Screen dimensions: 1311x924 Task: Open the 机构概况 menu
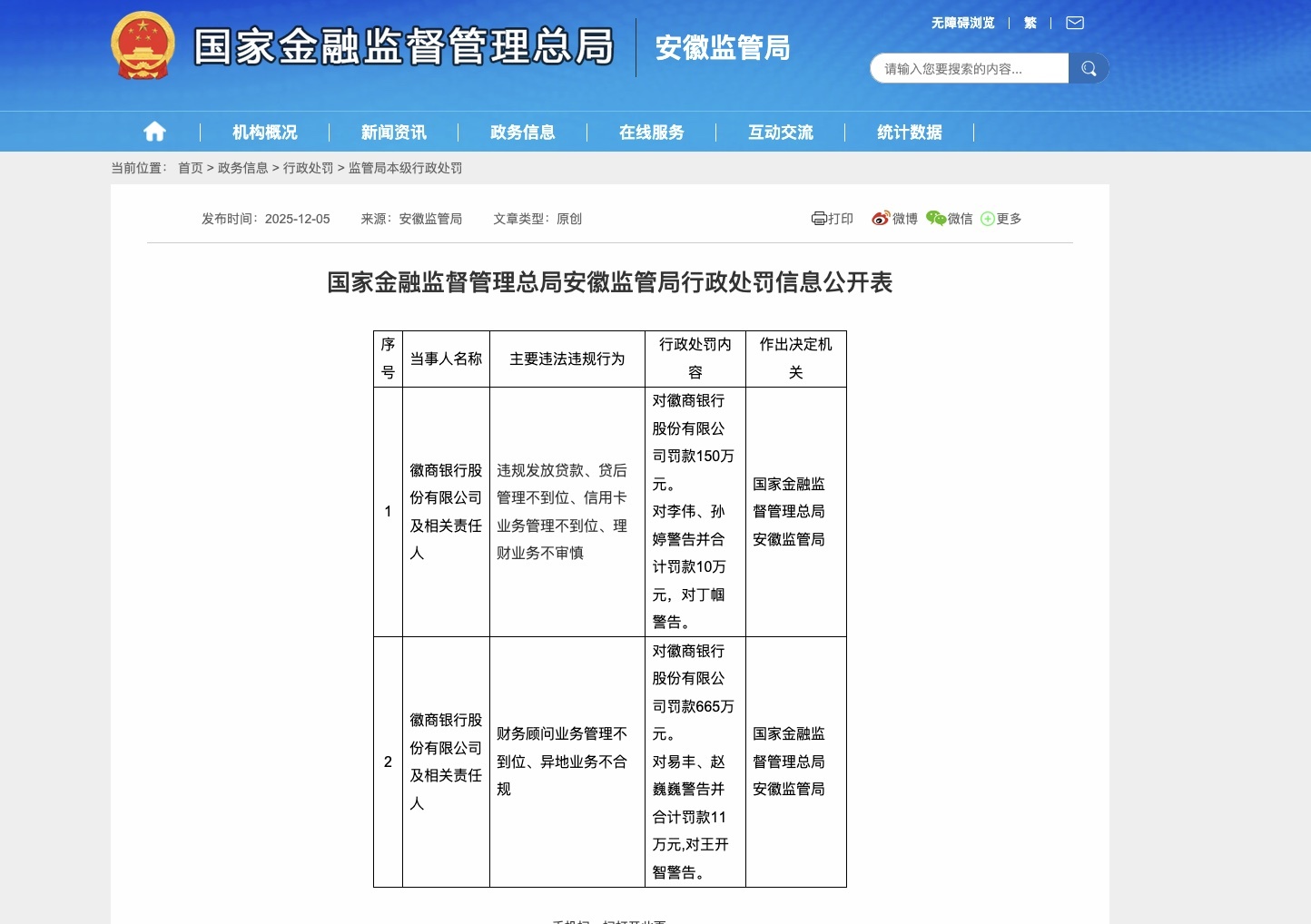coord(264,133)
